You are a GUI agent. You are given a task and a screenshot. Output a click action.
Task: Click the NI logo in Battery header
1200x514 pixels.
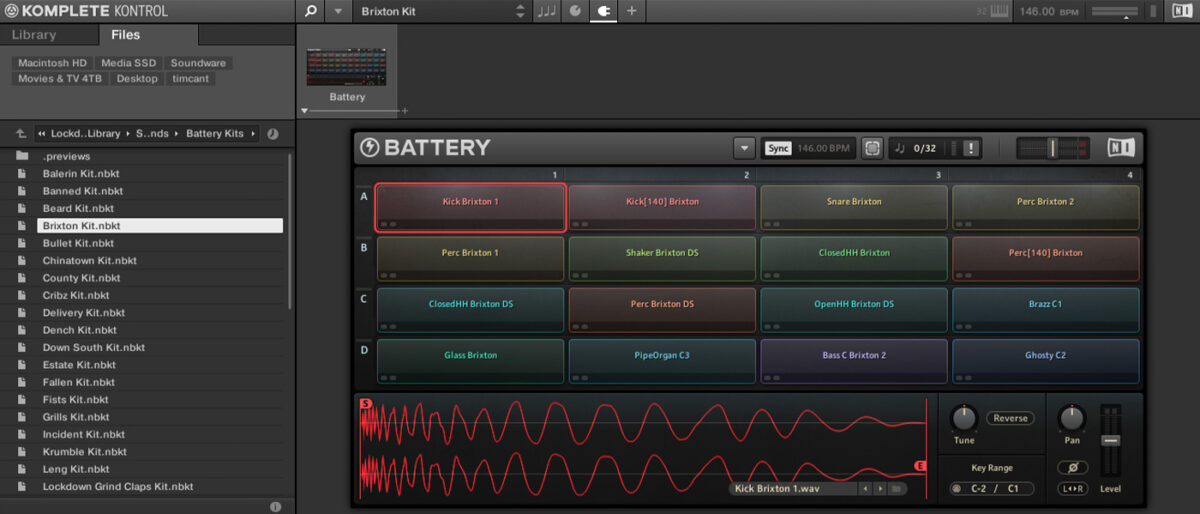pyautogui.click(x=1120, y=148)
